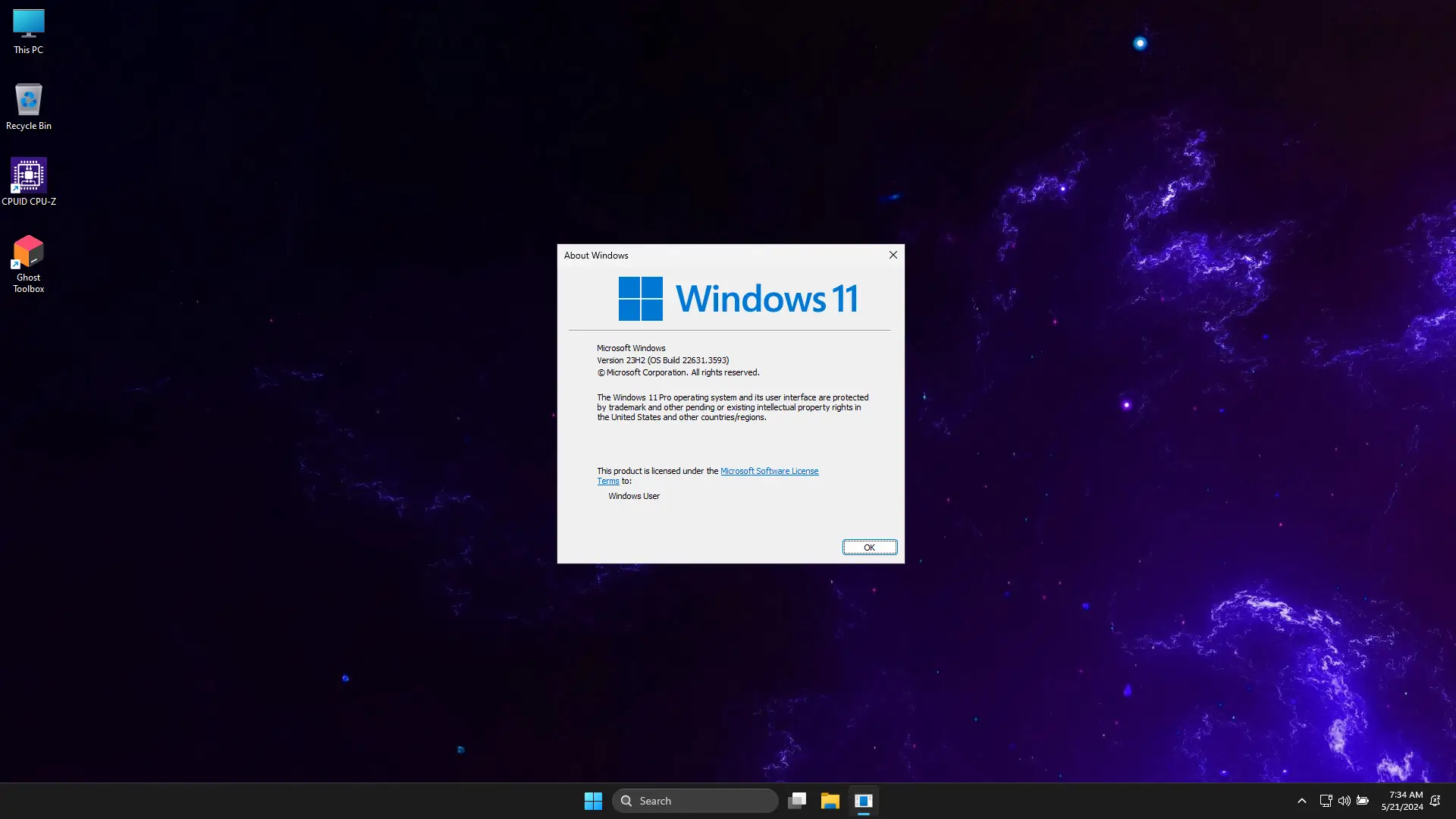The height and width of the screenshot is (819, 1456).
Task: Open File Explorer from the taskbar
Action: (830, 801)
